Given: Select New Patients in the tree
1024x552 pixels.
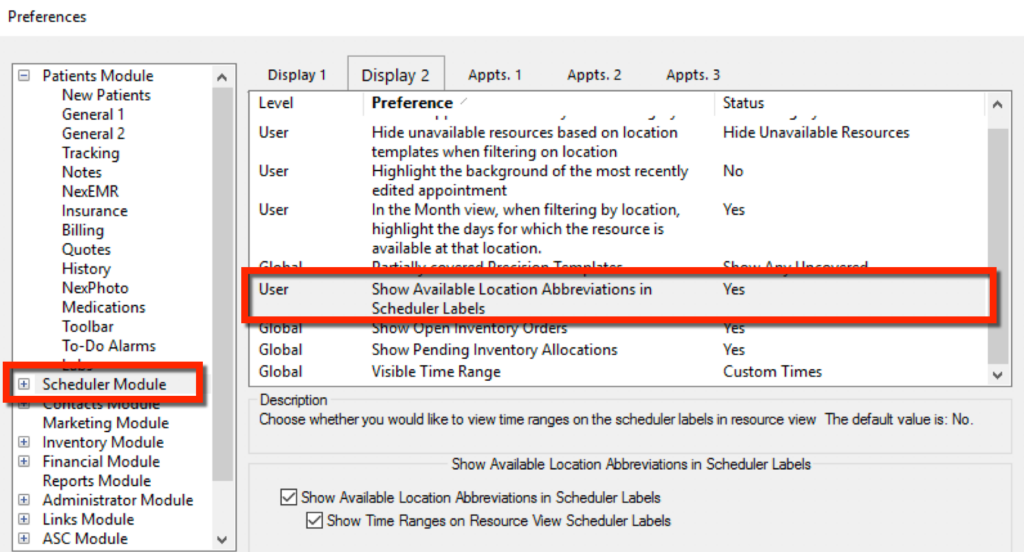Looking at the screenshot, I should coord(106,95).
